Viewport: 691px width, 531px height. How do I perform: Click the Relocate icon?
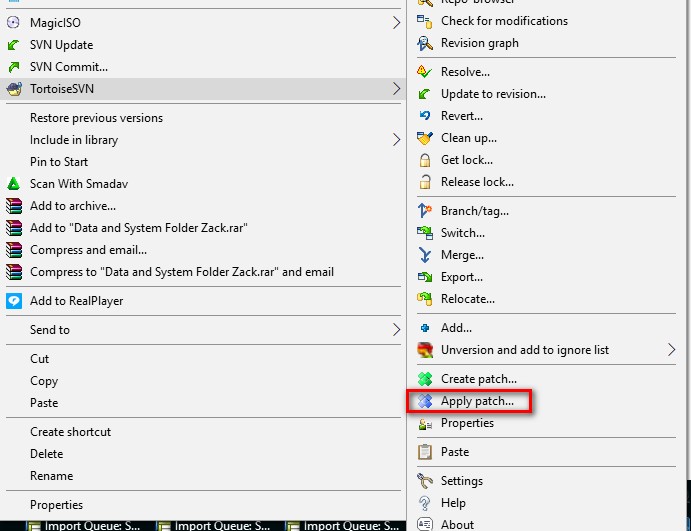pyautogui.click(x=425, y=299)
